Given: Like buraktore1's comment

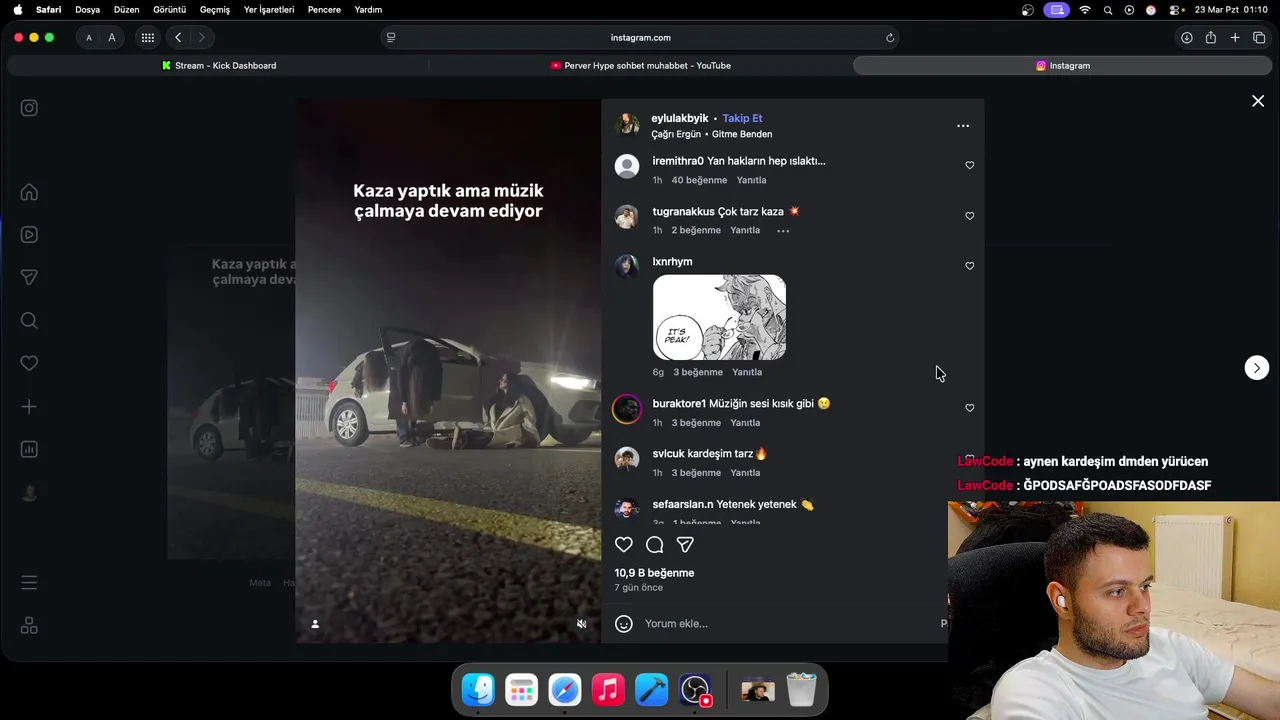Looking at the screenshot, I should click(969, 408).
